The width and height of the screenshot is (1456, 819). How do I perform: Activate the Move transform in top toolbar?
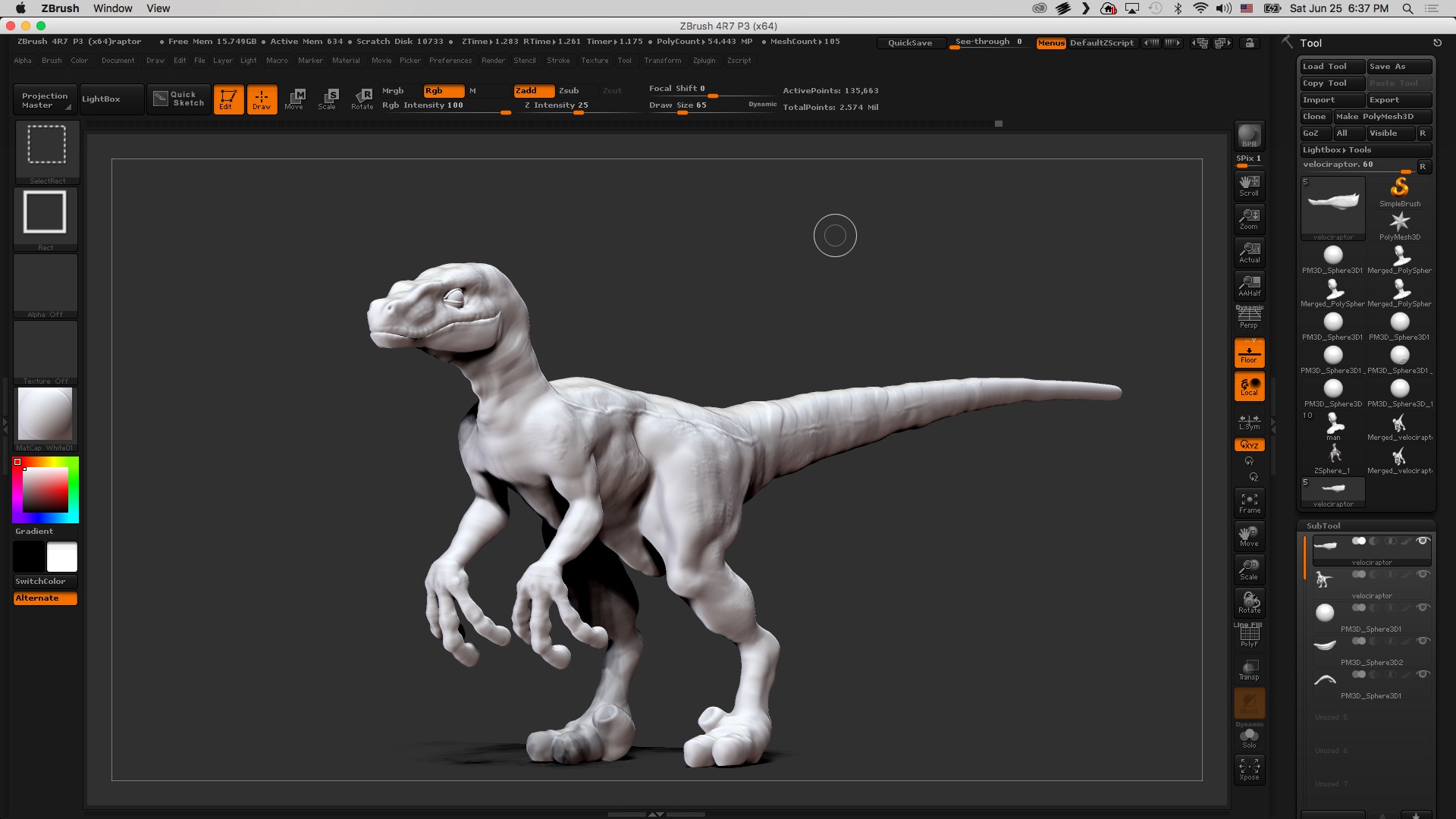pos(294,99)
